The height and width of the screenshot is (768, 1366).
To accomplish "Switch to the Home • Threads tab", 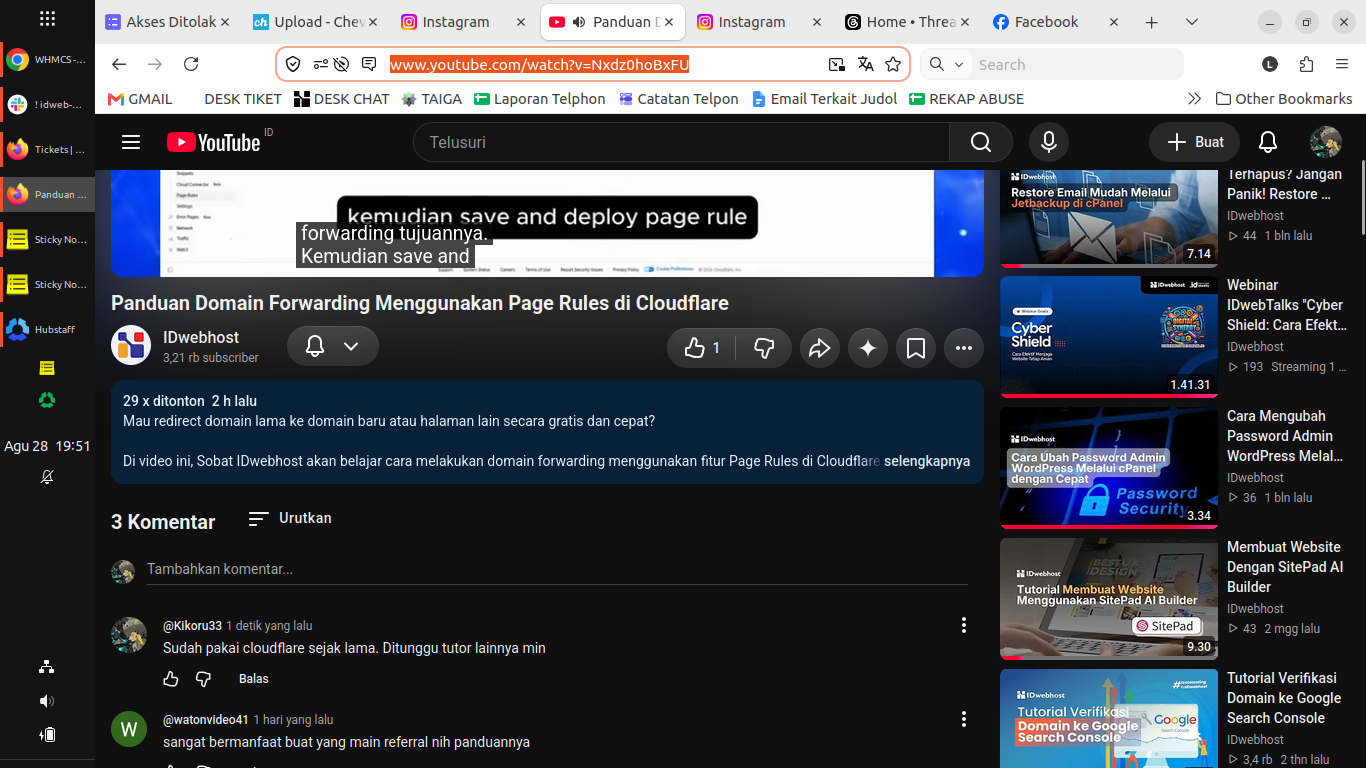I will [x=907, y=22].
